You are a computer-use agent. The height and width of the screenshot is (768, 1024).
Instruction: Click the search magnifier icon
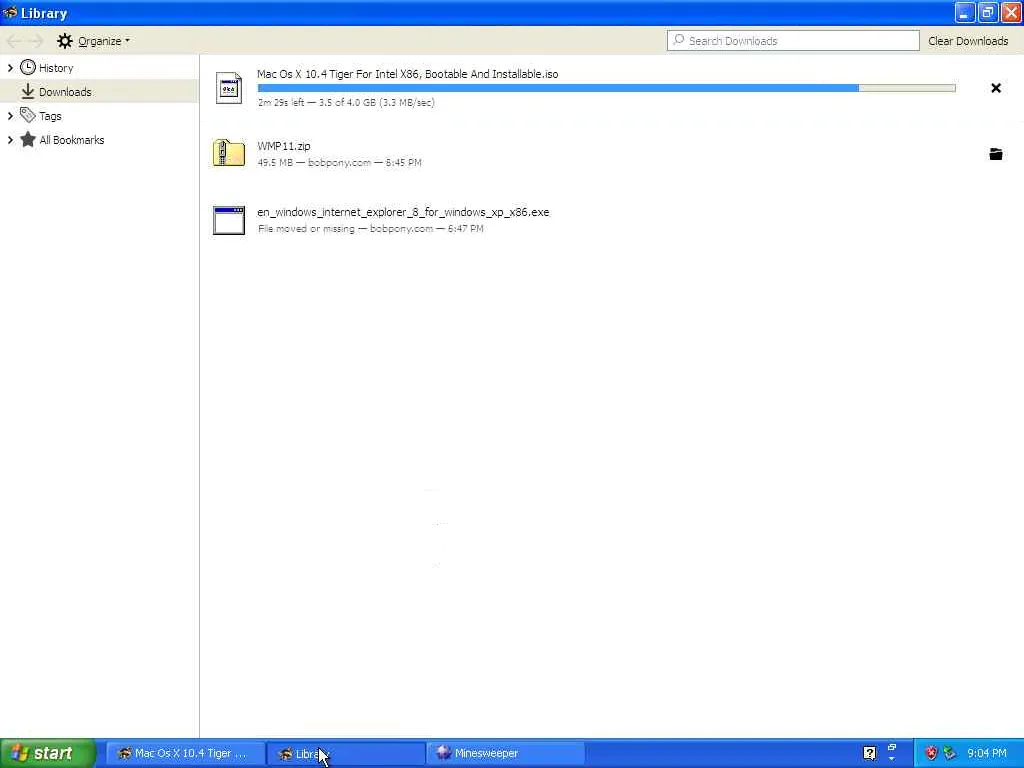pos(679,40)
